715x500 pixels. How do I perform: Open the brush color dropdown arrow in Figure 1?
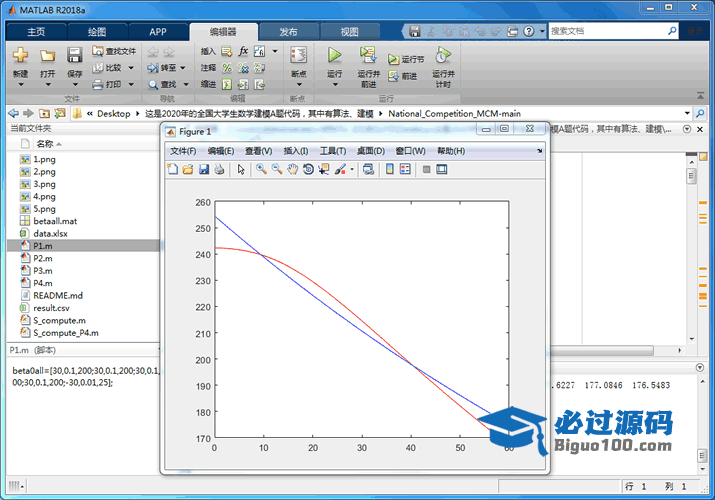coord(352,170)
